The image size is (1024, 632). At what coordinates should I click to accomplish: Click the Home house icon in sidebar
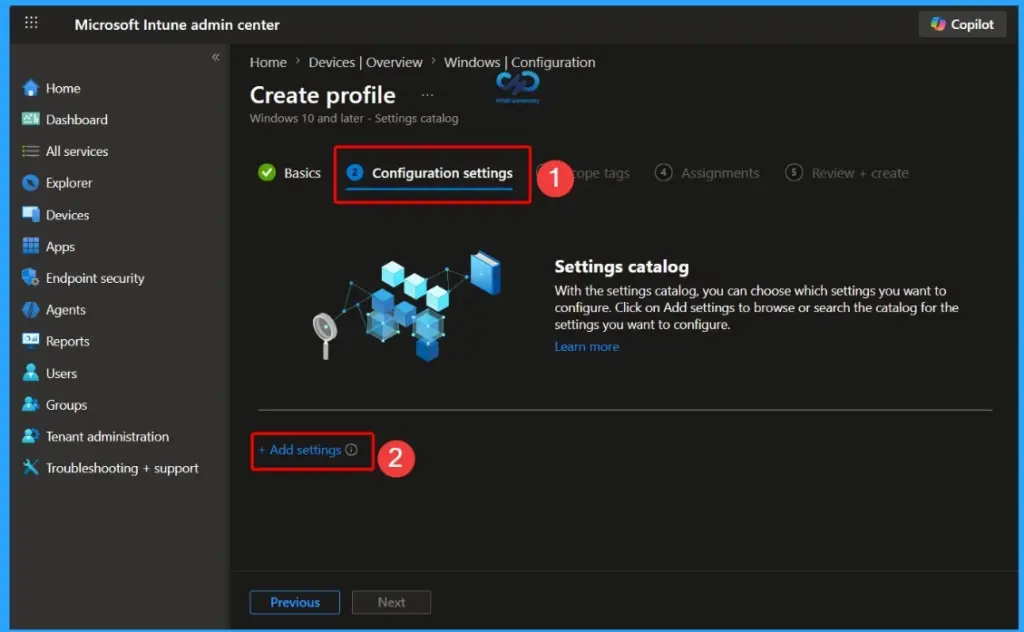pyautogui.click(x=31, y=88)
